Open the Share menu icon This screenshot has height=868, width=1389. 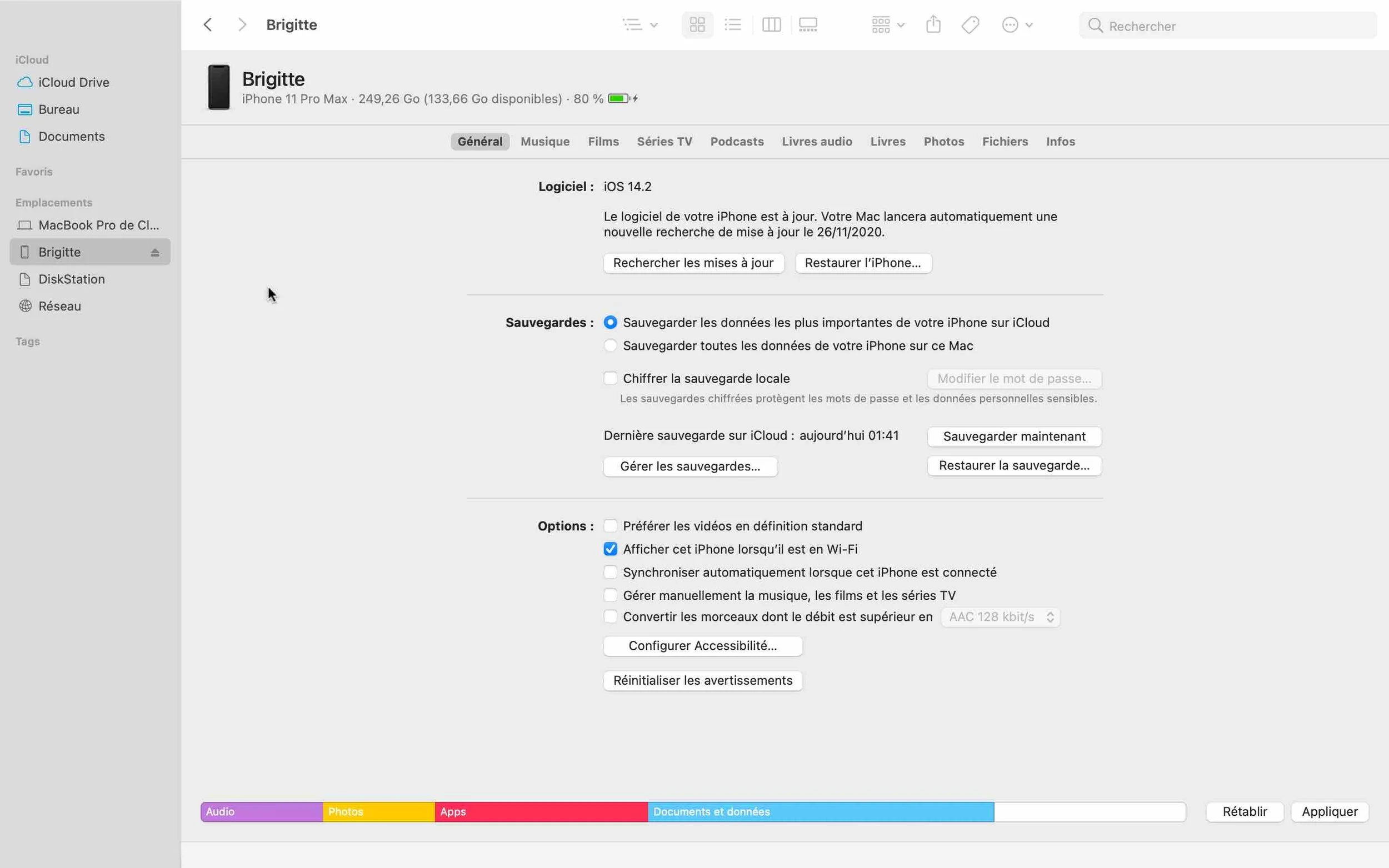(x=932, y=24)
